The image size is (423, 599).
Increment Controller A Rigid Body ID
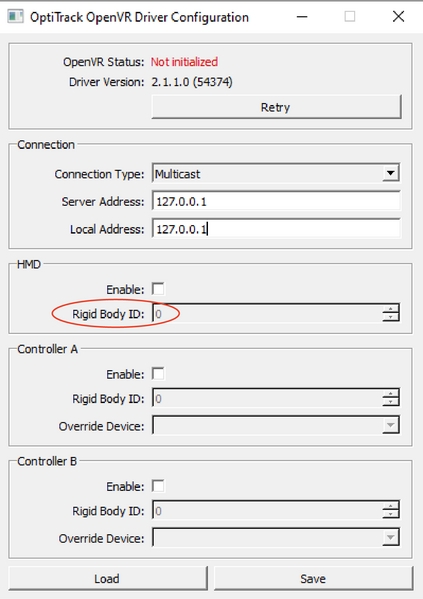(391, 393)
